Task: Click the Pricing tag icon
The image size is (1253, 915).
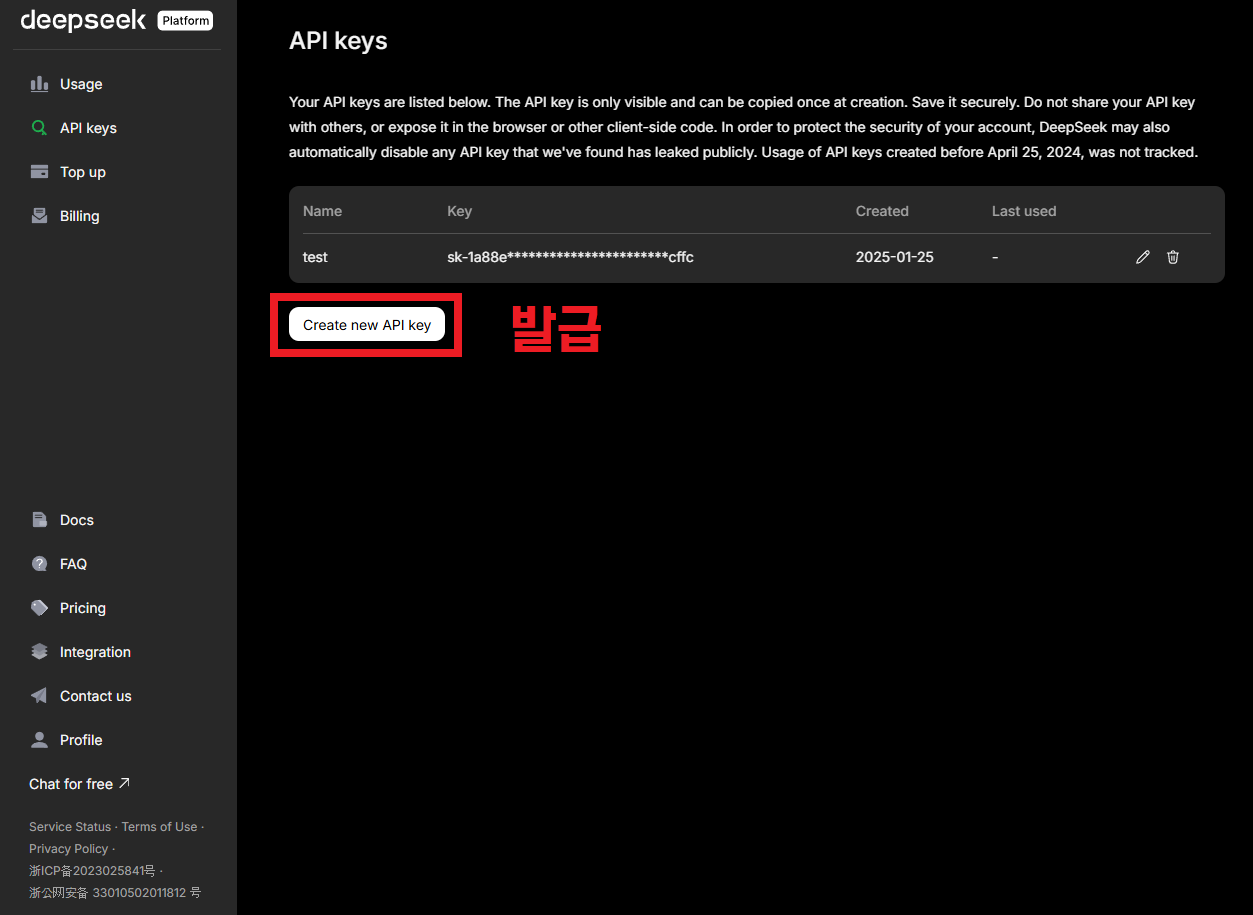Action: [40, 608]
